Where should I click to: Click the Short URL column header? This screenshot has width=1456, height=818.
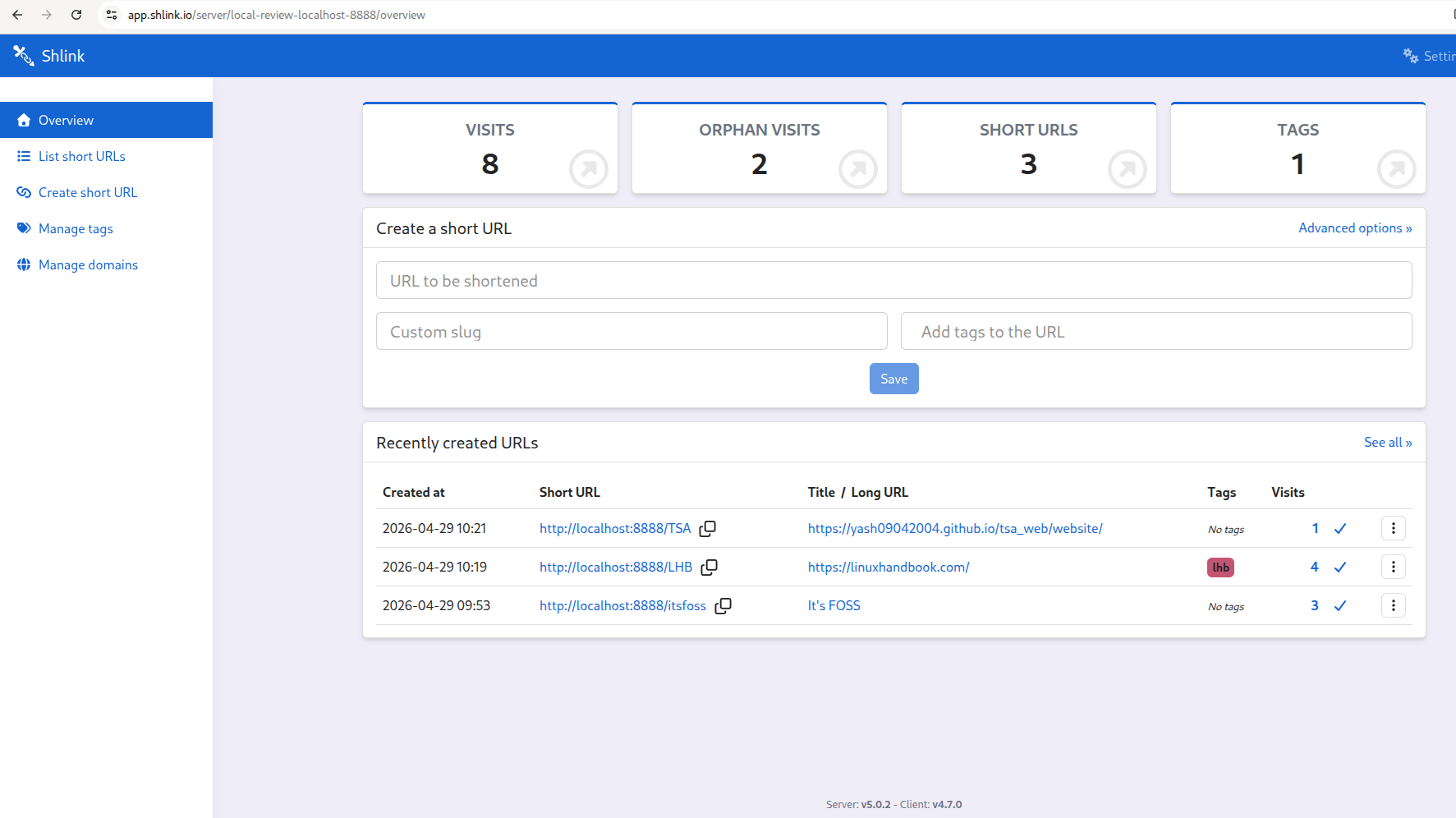[x=570, y=492]
